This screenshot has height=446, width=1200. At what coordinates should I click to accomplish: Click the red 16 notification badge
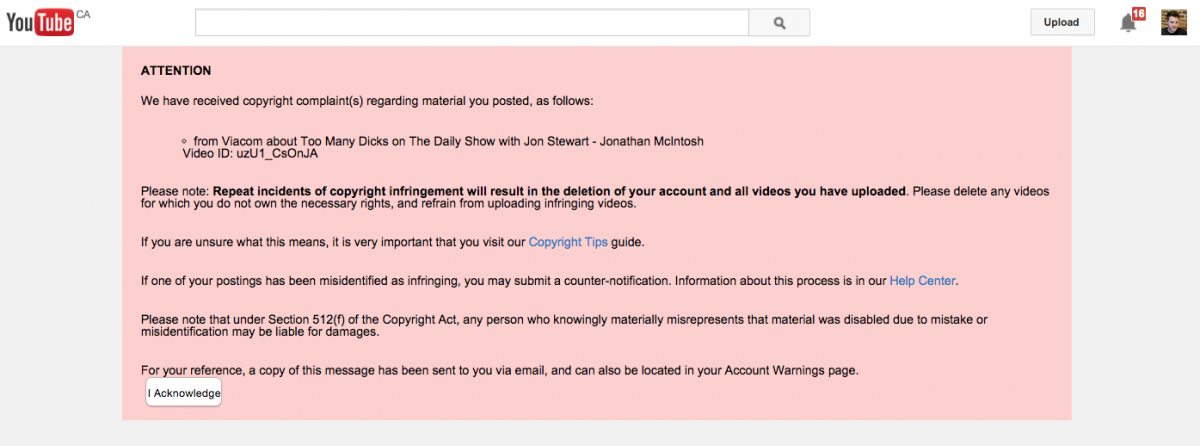coord(1138,14)
